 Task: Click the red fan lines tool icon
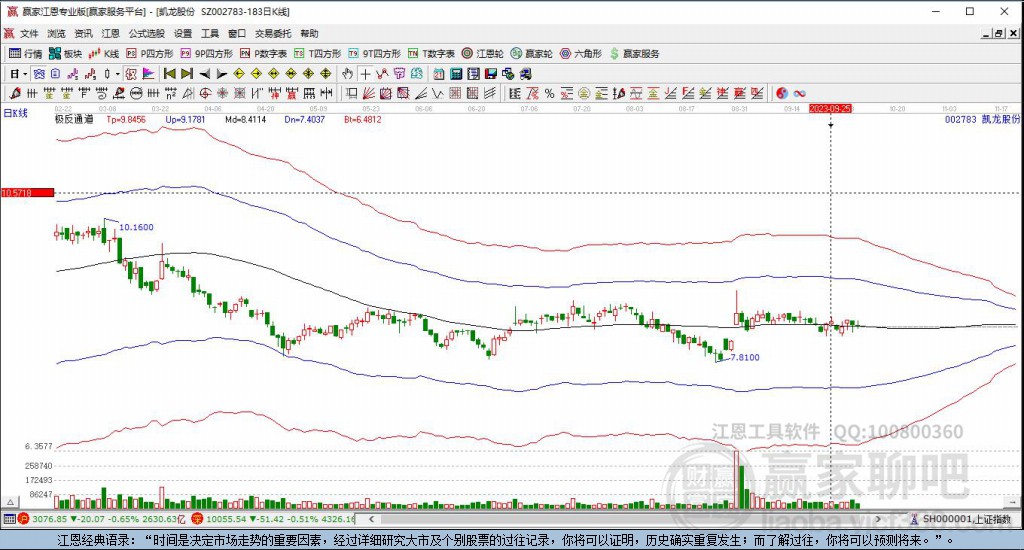368,93
